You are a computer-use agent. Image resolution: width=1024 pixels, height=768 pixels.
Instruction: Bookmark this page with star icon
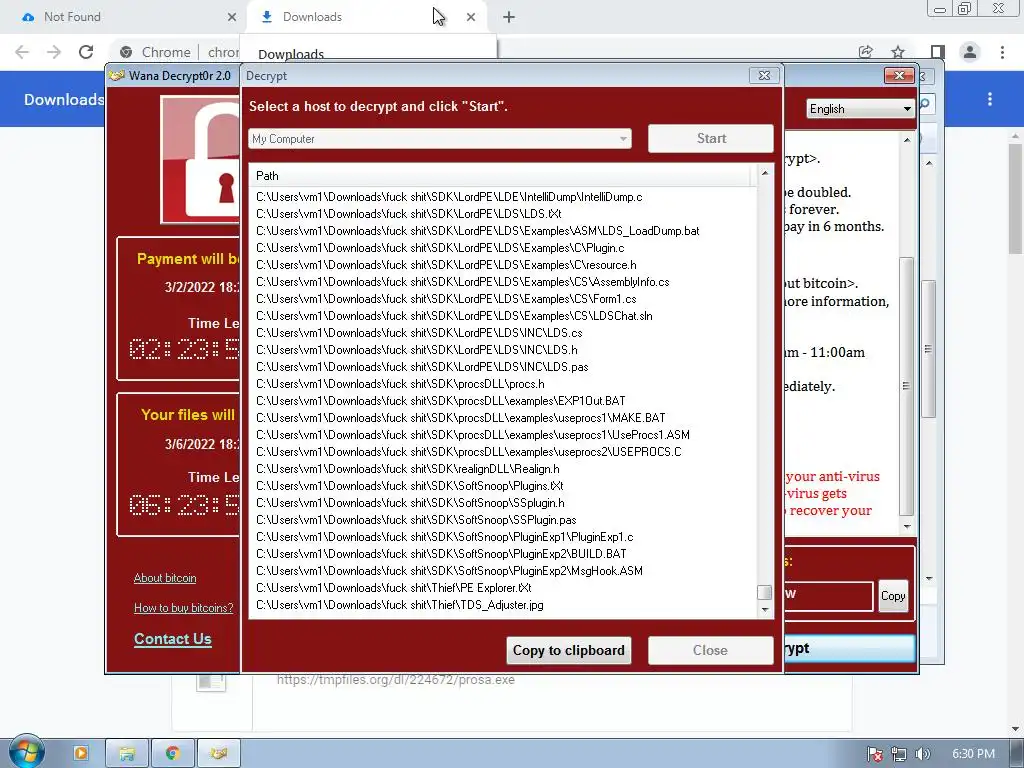pyautogui.click(x=898, y=52)
